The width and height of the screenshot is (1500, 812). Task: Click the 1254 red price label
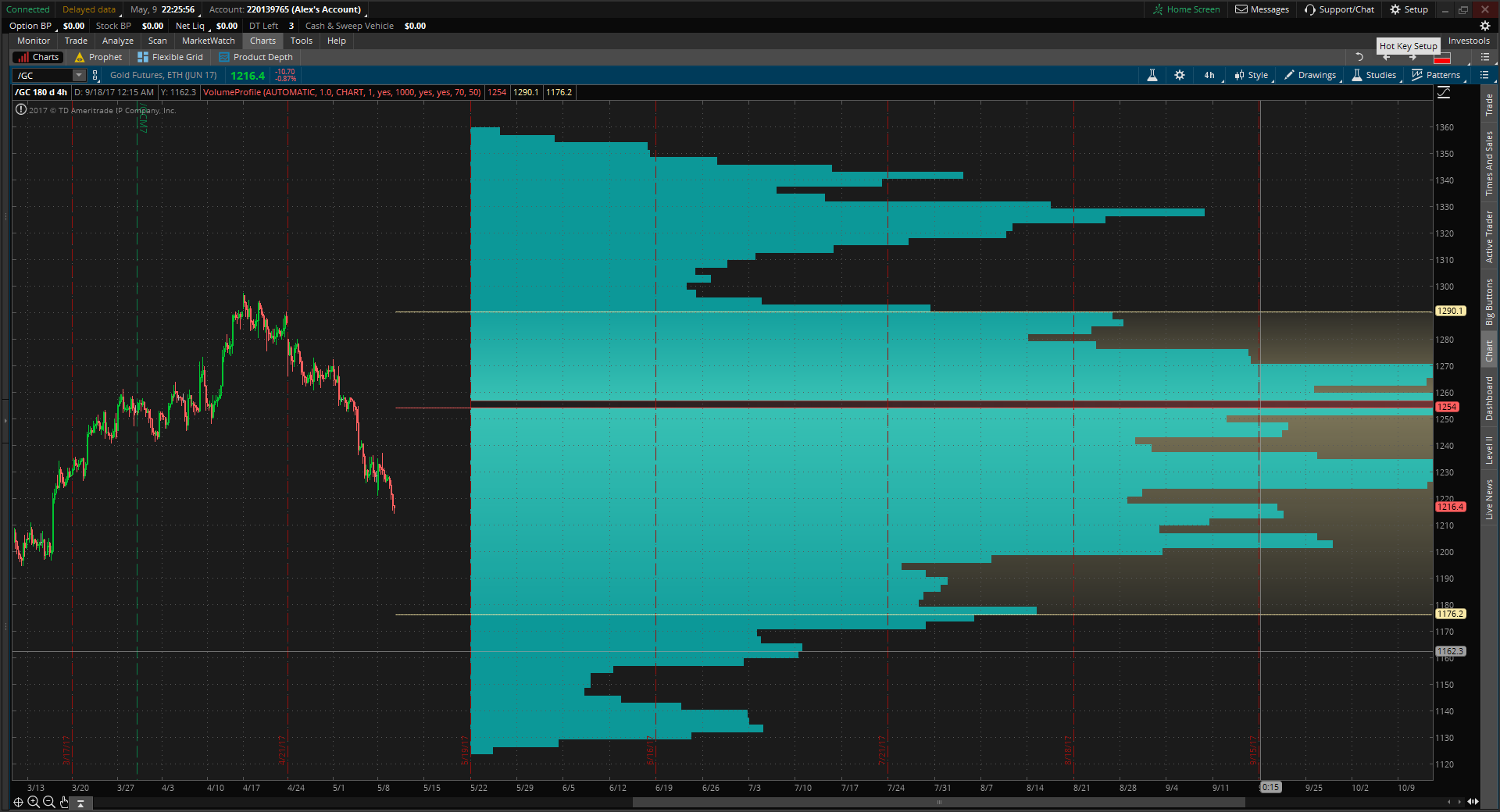(x=1447, y=407)
